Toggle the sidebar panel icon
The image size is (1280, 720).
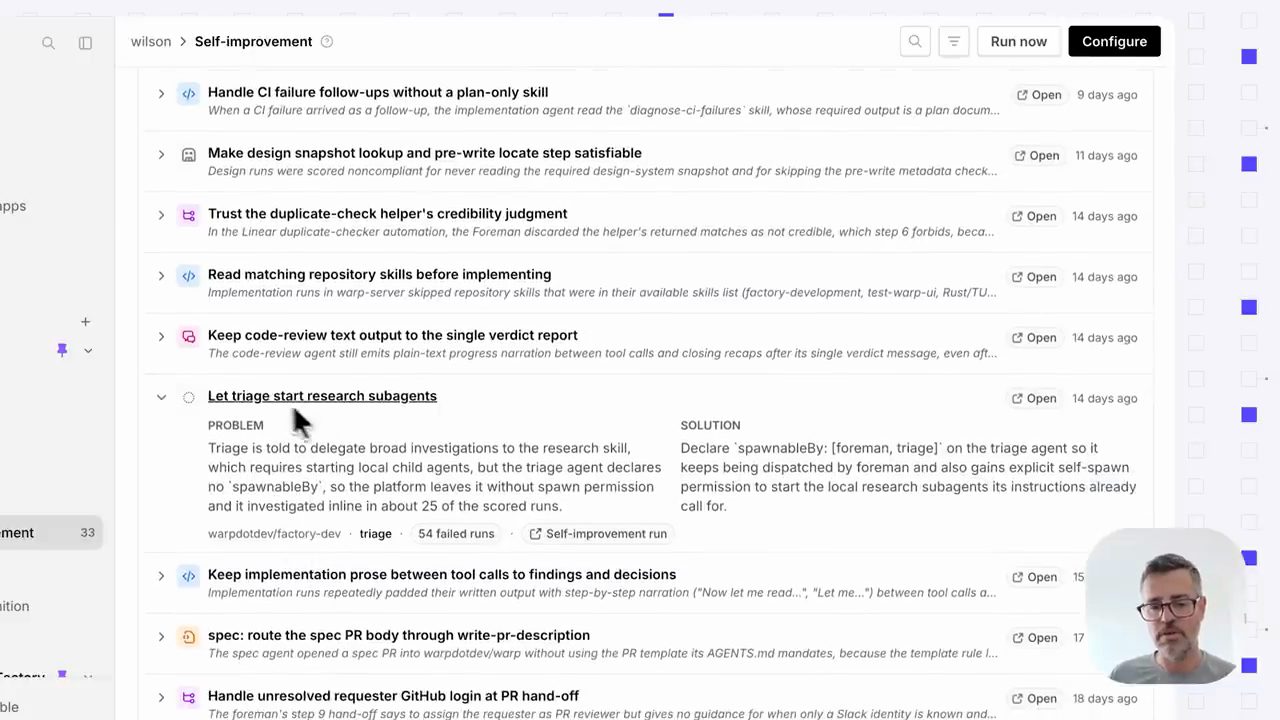85,43
